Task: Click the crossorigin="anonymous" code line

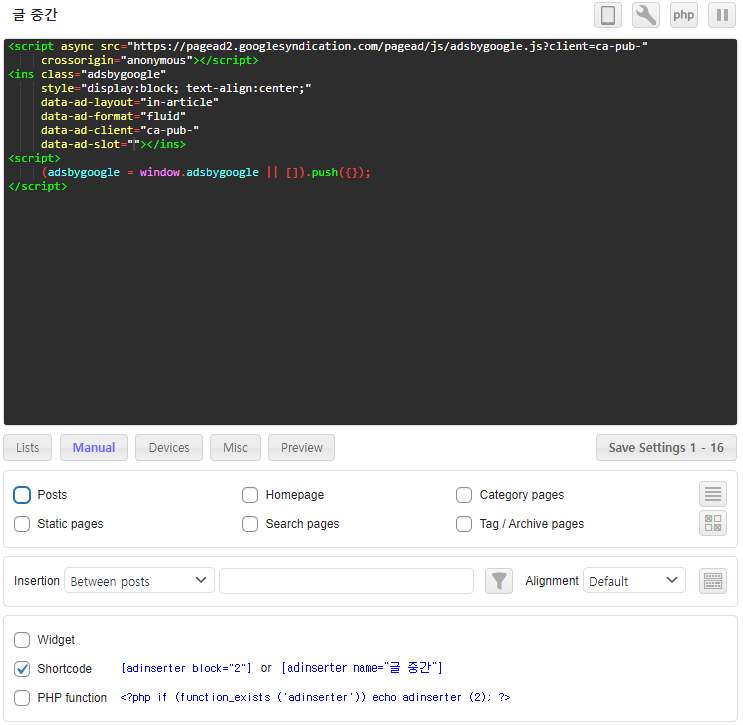Action: (150, 60)
